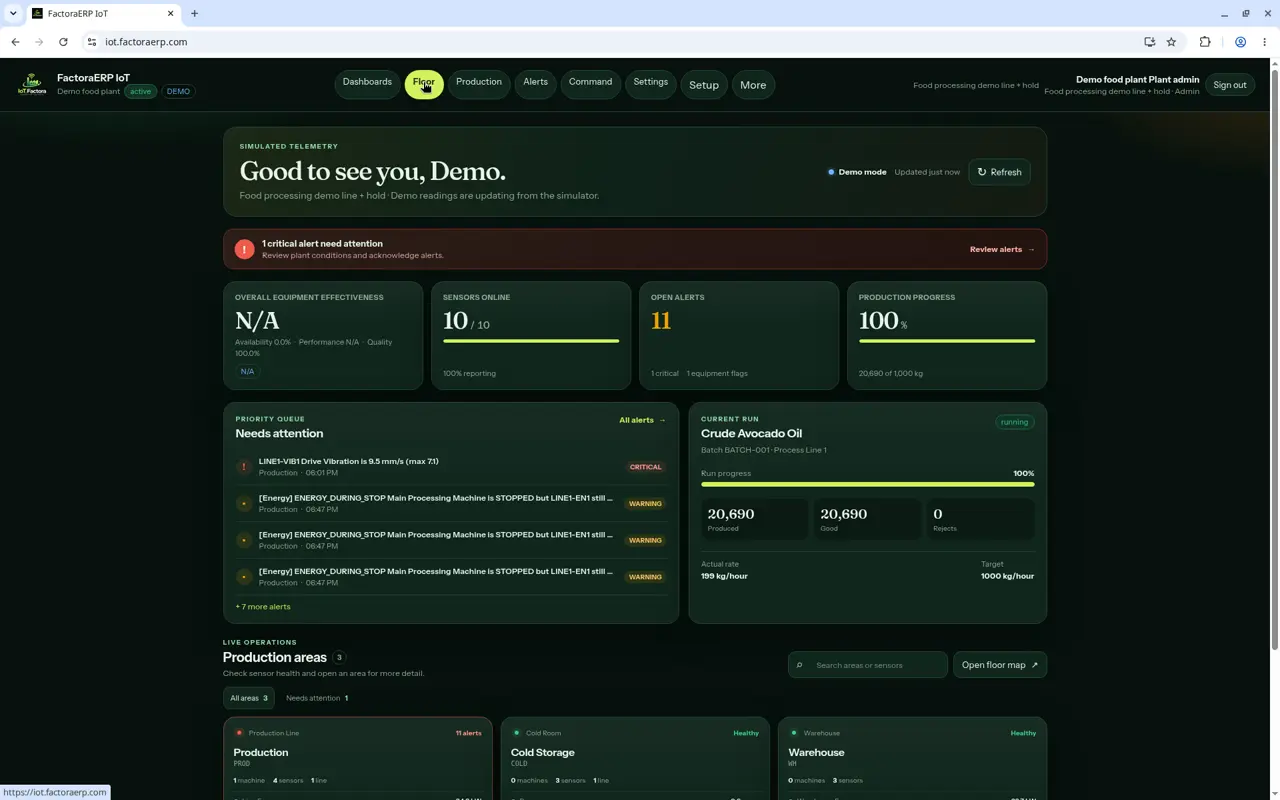The width and height of the screenshot is (1280, 800).
Task: Expand the More menu
Action: [x=753, y=85]
